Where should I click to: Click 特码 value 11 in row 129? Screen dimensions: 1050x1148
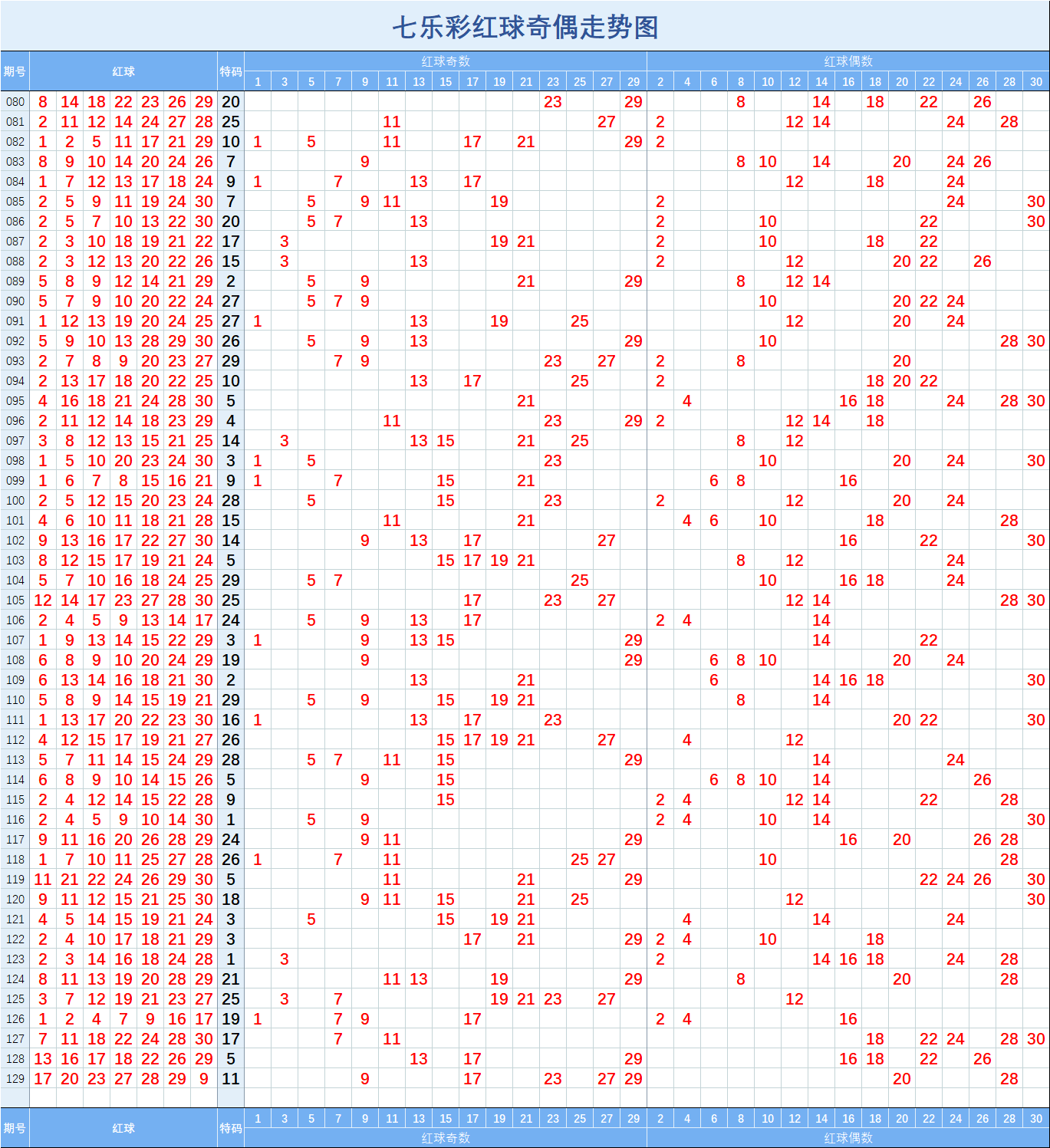click(231, 1079)
